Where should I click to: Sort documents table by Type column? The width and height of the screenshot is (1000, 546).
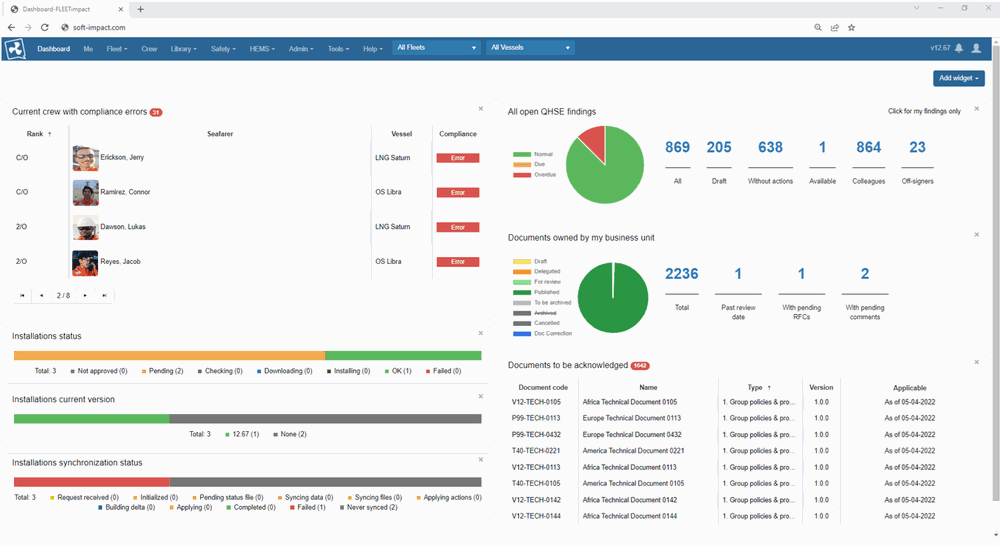point(759,387)
